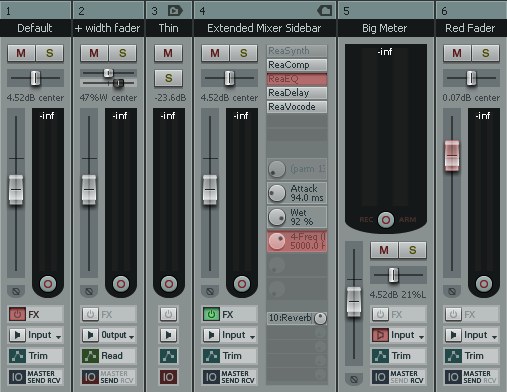The height and width of the screenshot is (392, 507).
Task: Toggle FX bypass power icon on Red Fader track
Action: (x=453, y=314)
